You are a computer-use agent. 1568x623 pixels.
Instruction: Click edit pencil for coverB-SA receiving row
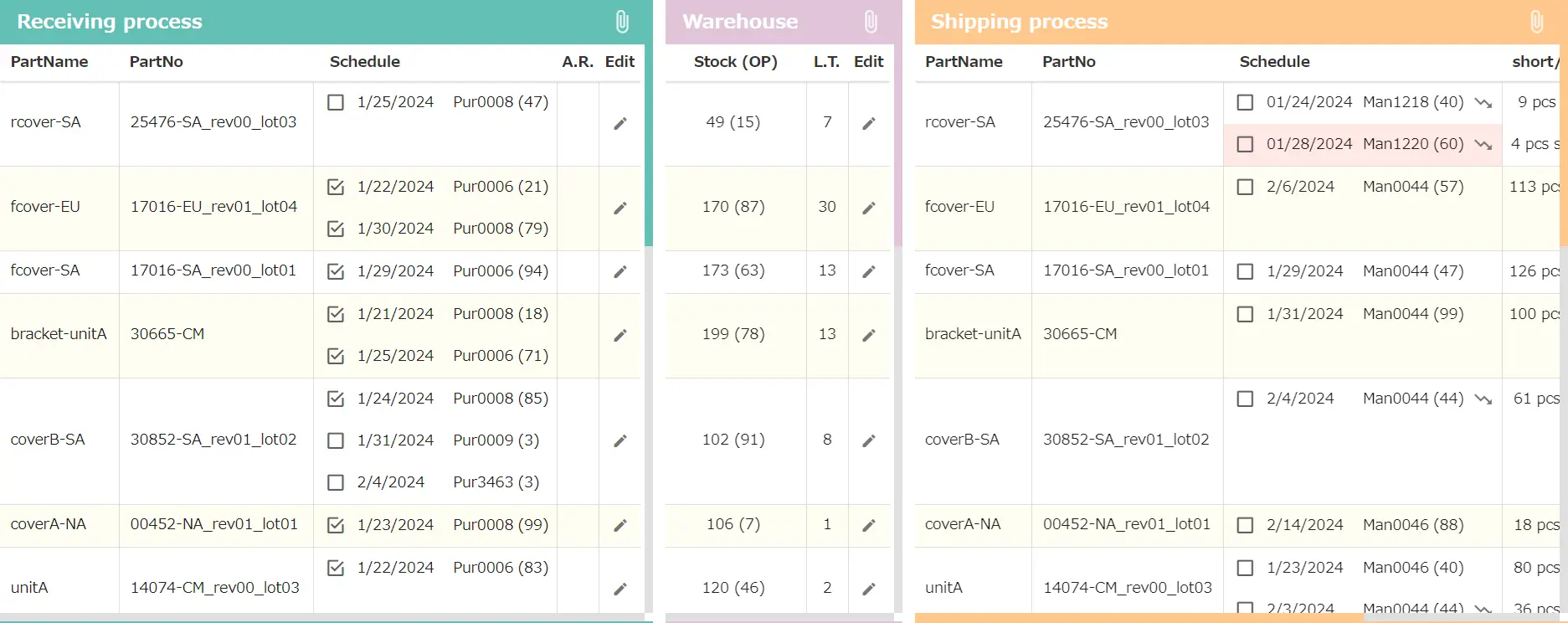point(620,441)
